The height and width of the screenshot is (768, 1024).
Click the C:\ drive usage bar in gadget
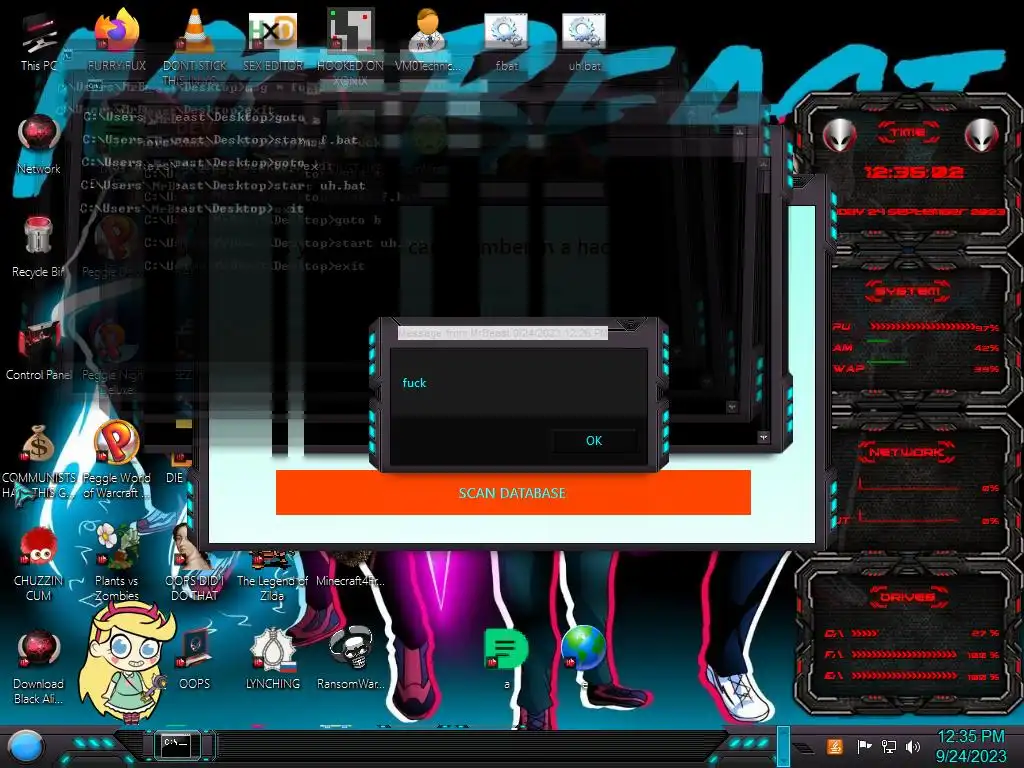click(x=865, y=633)
